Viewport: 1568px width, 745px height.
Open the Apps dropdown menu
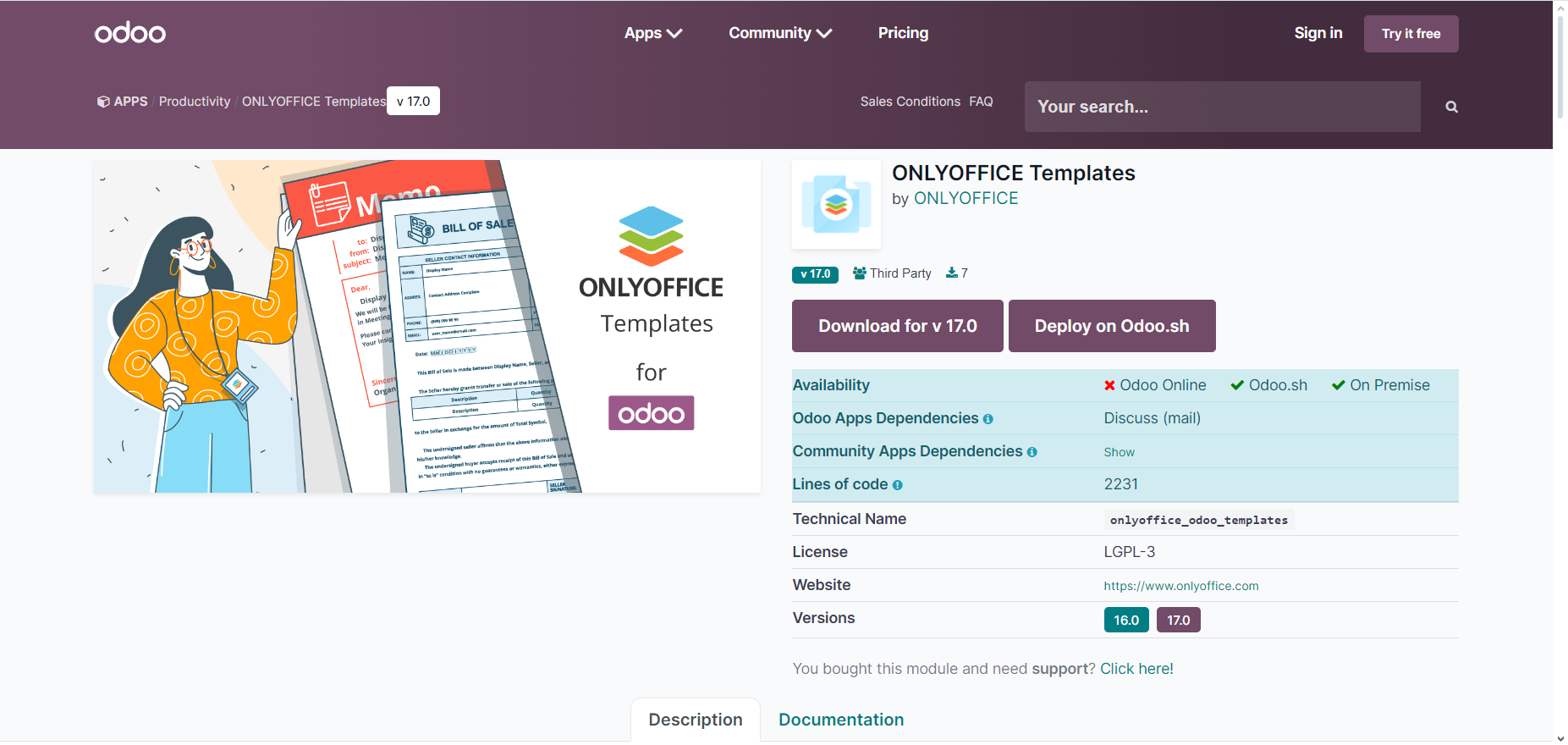click(652, 33)
